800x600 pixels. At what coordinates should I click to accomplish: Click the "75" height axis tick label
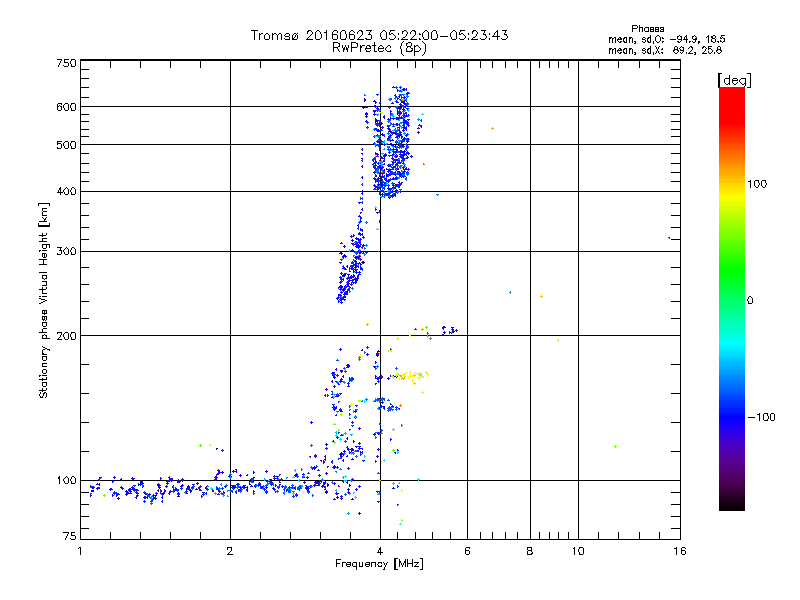click(x=70, y=536)
